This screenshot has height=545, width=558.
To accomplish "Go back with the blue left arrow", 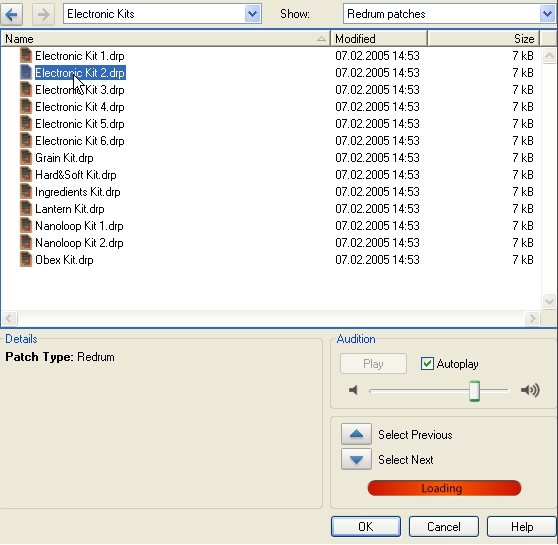I will pyautogui.click(x=12, y=14).
